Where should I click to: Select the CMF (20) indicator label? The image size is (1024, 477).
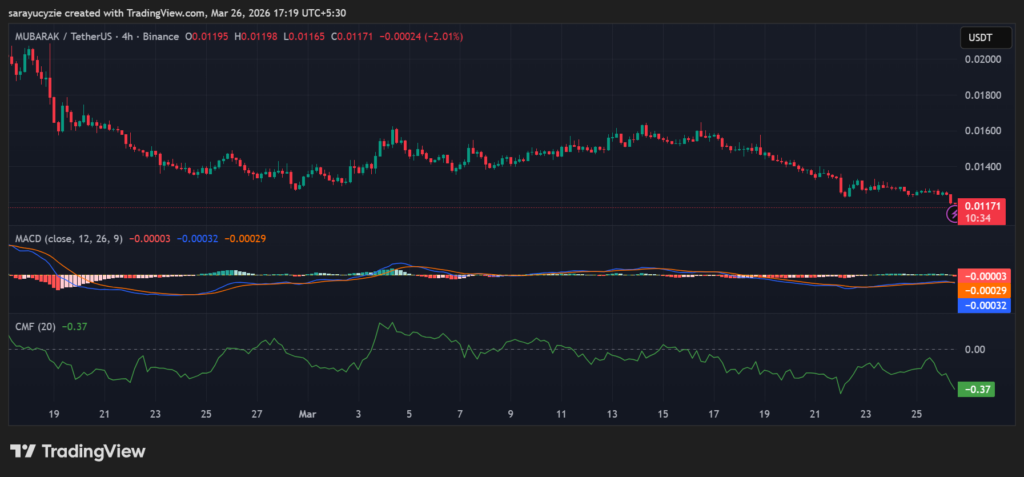tap(35, 325)
